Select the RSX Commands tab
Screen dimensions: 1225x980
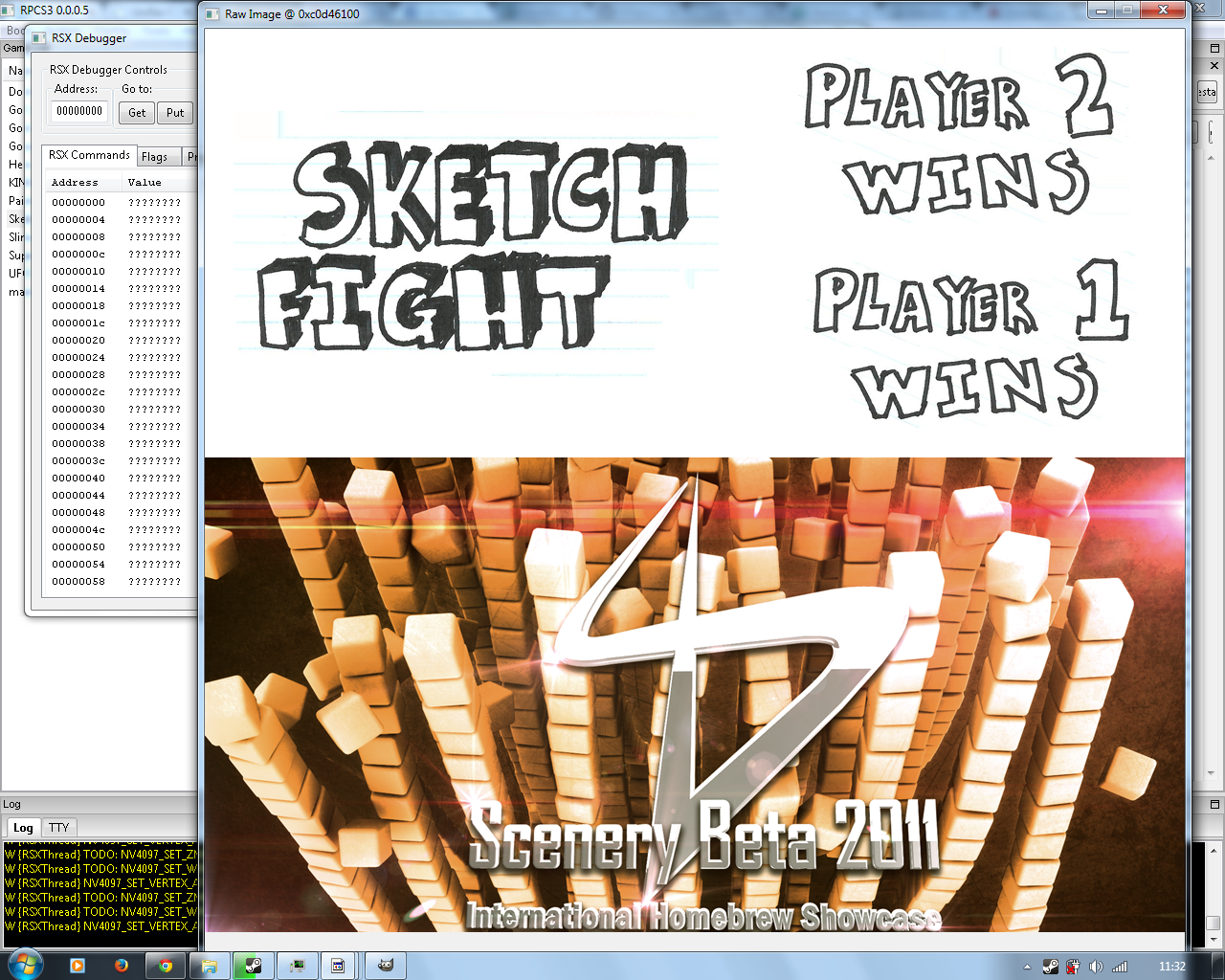[x=89, y=155]
